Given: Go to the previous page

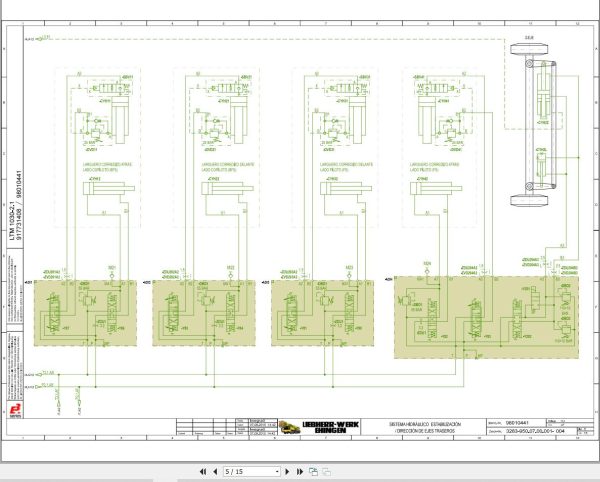Looking at the screenshot, I should point(215,472).
